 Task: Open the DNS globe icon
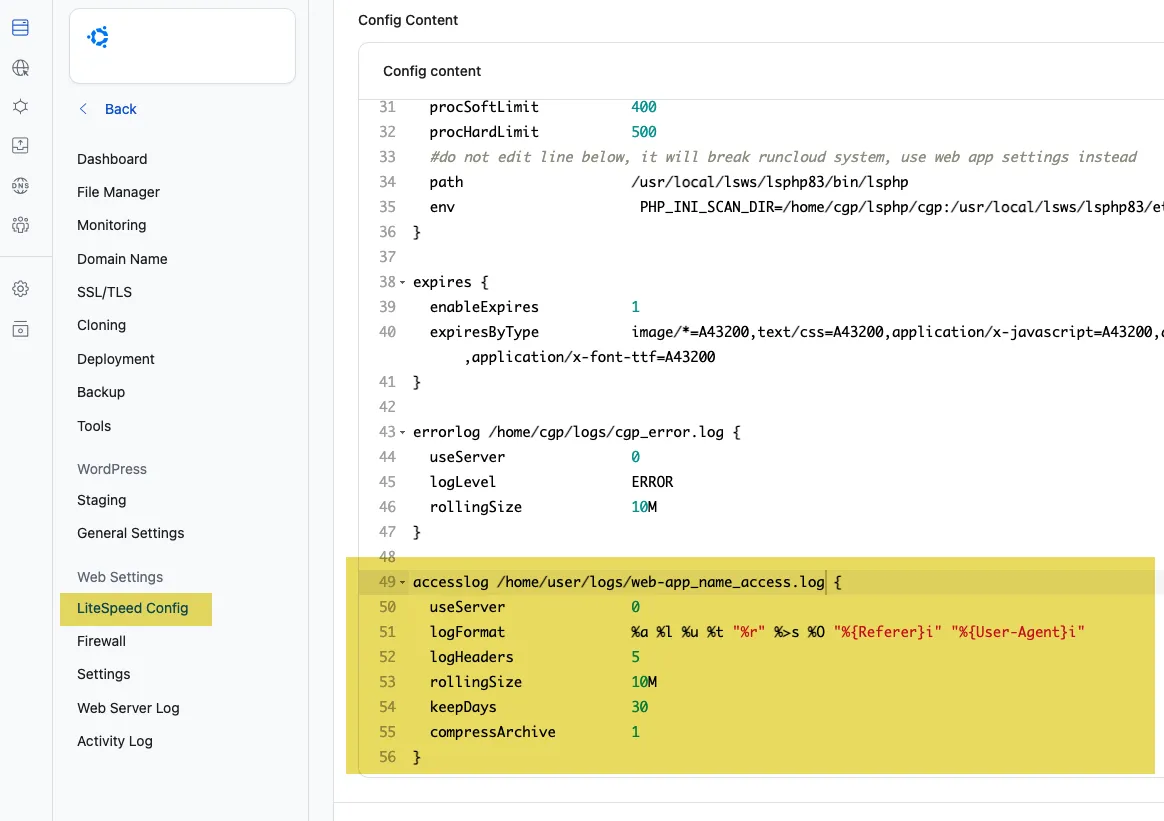point(20,185)
